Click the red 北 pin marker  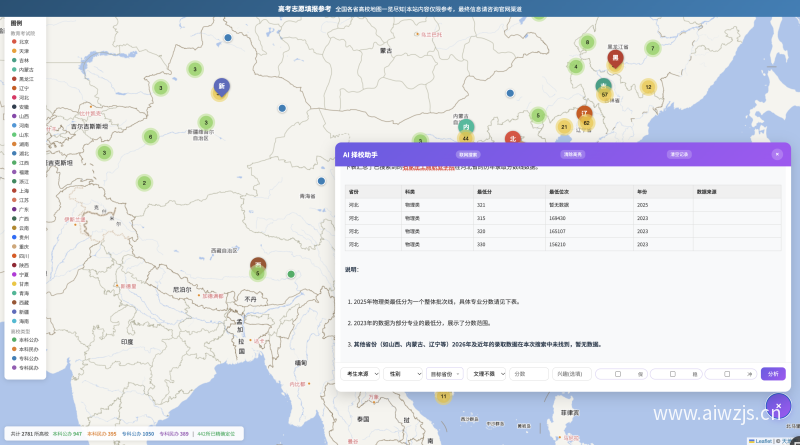pyautogui.click(x=513, y=138)
